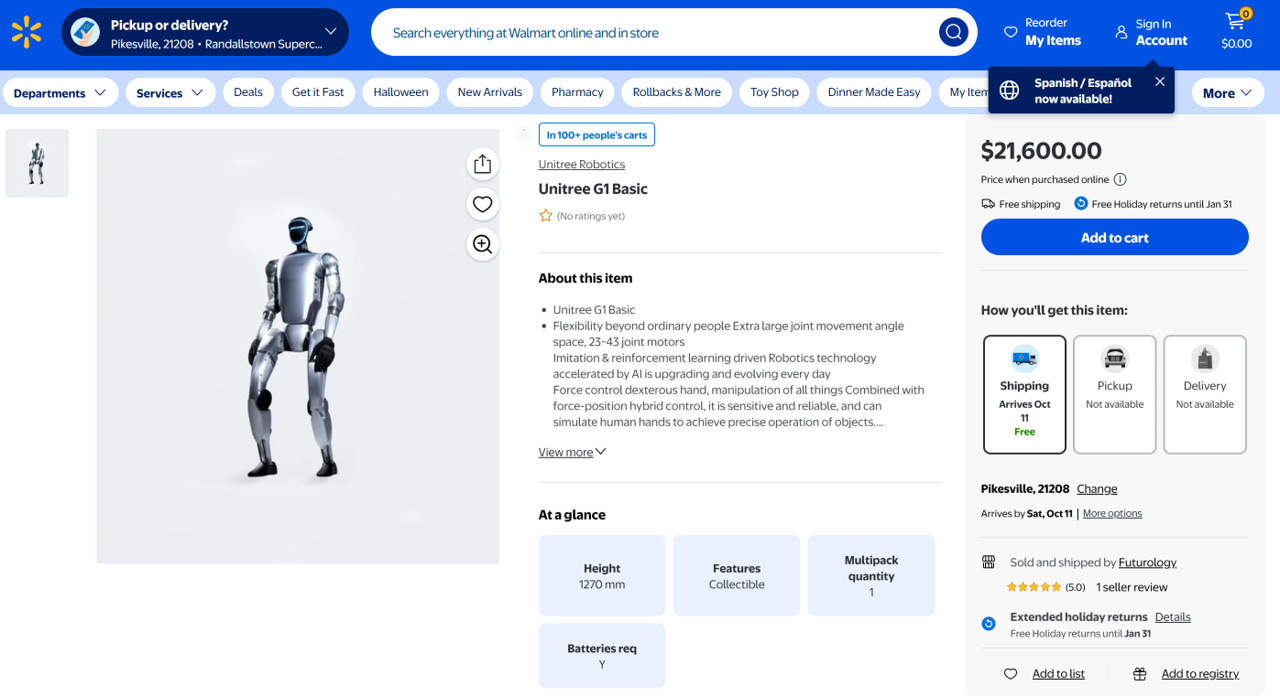Screen dimensions: 1280x696
Task: Click the price info circle icon
Action: click(x=1120, y=180)
